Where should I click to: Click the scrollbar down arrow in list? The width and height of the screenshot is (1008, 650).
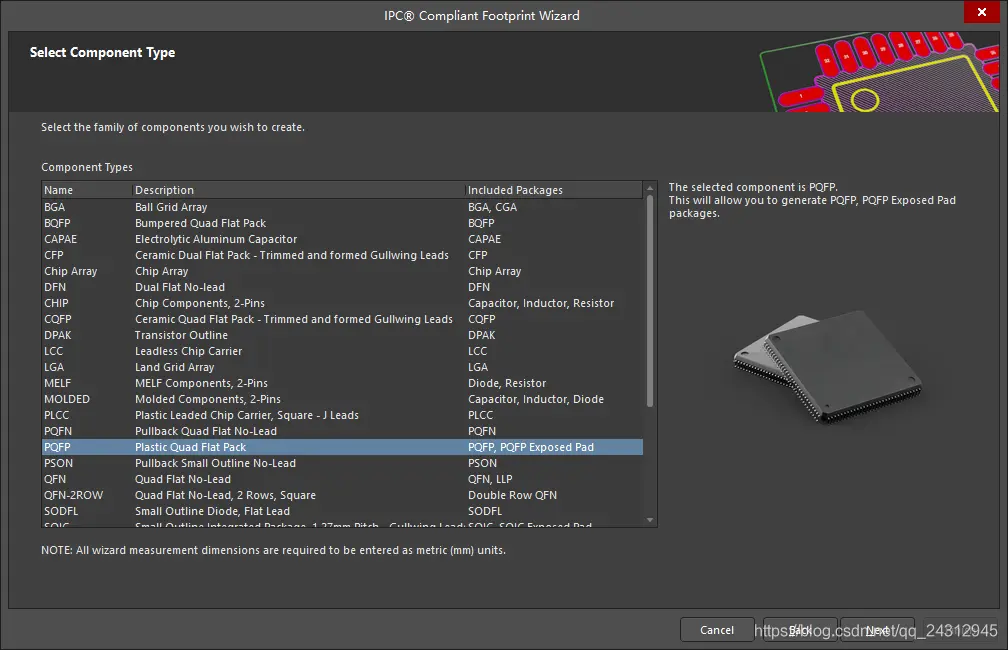(650, 520)
